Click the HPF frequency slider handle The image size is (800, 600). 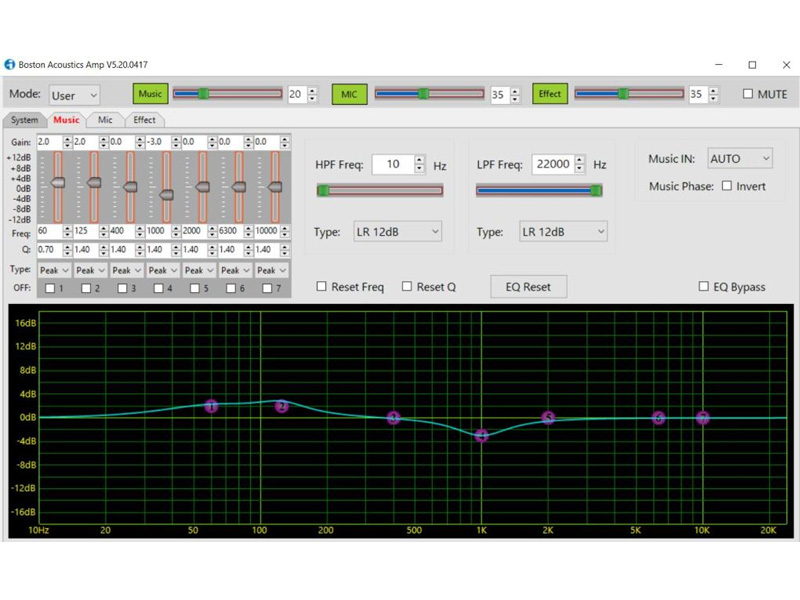[x=323, y=191]
